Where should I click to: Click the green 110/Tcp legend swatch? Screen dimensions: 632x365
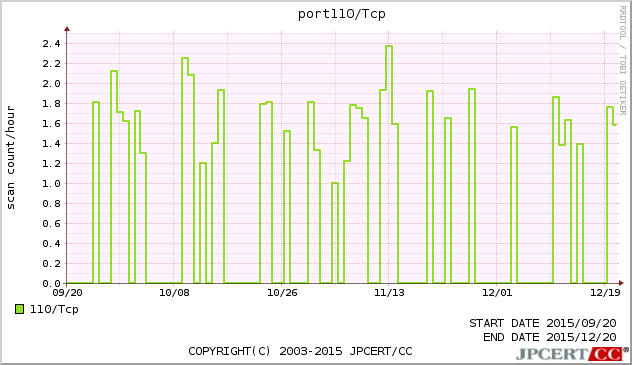(x=19, y=309)
